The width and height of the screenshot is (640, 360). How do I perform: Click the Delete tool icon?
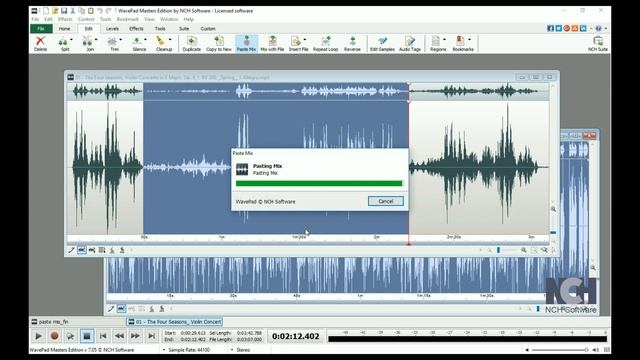point(40,43)
